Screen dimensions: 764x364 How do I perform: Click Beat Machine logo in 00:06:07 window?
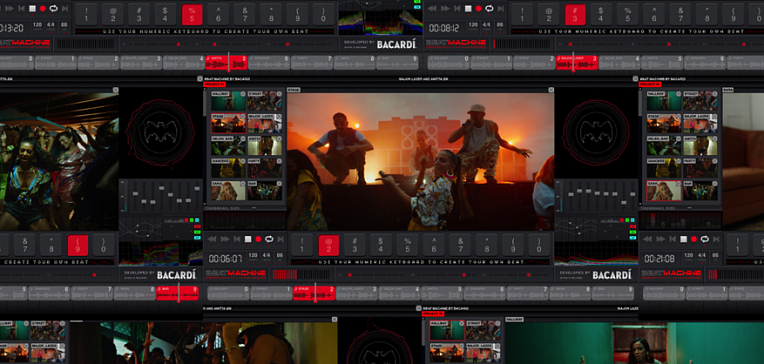pos(235,274)
